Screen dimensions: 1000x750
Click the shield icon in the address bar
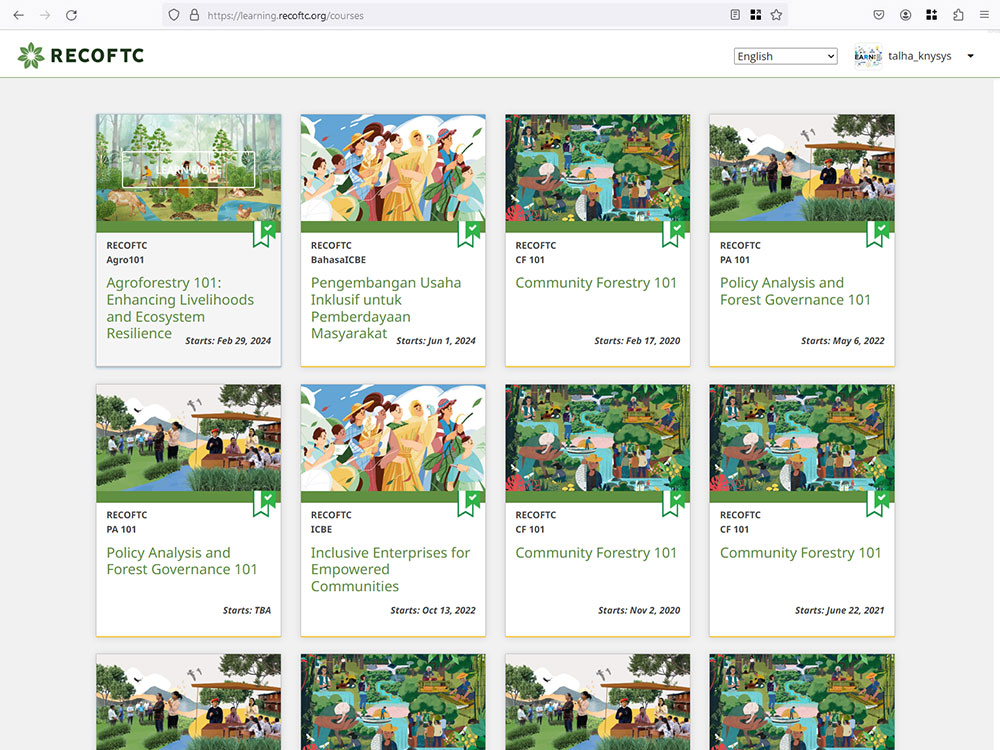tap(174, 15)
